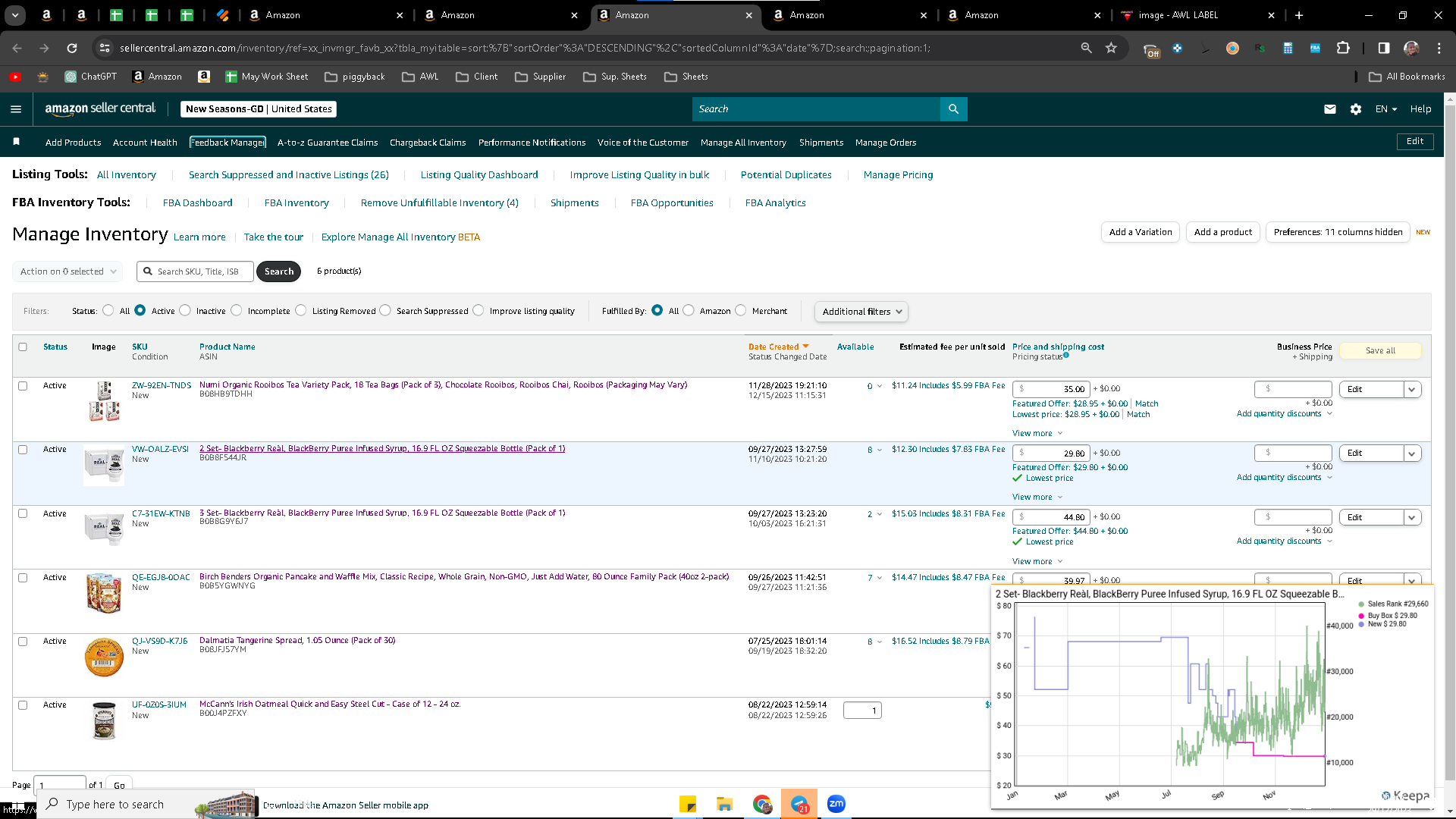Open the settings gear icon
Screen dimensions: 1456x819
1356,109
